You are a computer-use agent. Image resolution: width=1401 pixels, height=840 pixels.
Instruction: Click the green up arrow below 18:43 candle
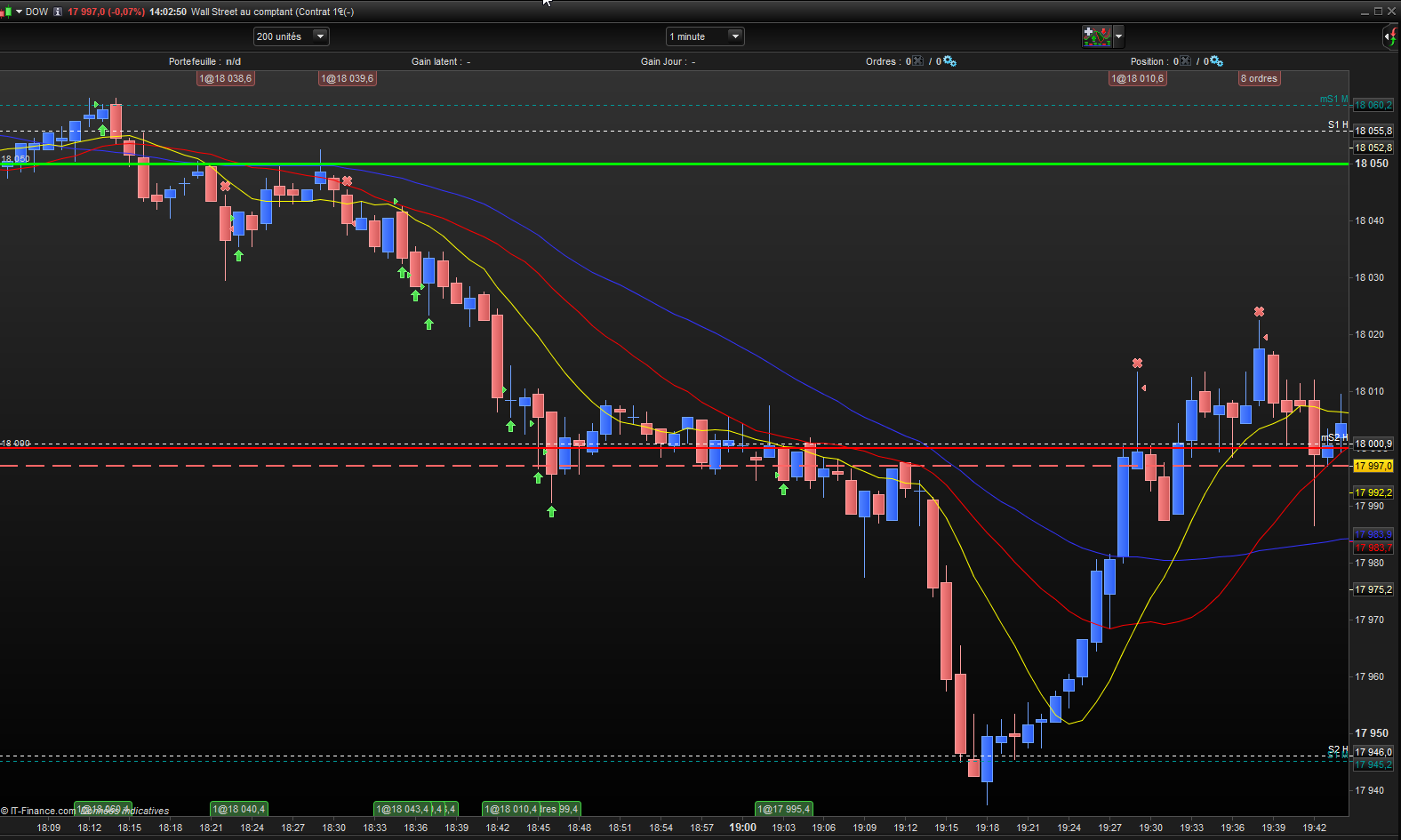pos(510,427)
